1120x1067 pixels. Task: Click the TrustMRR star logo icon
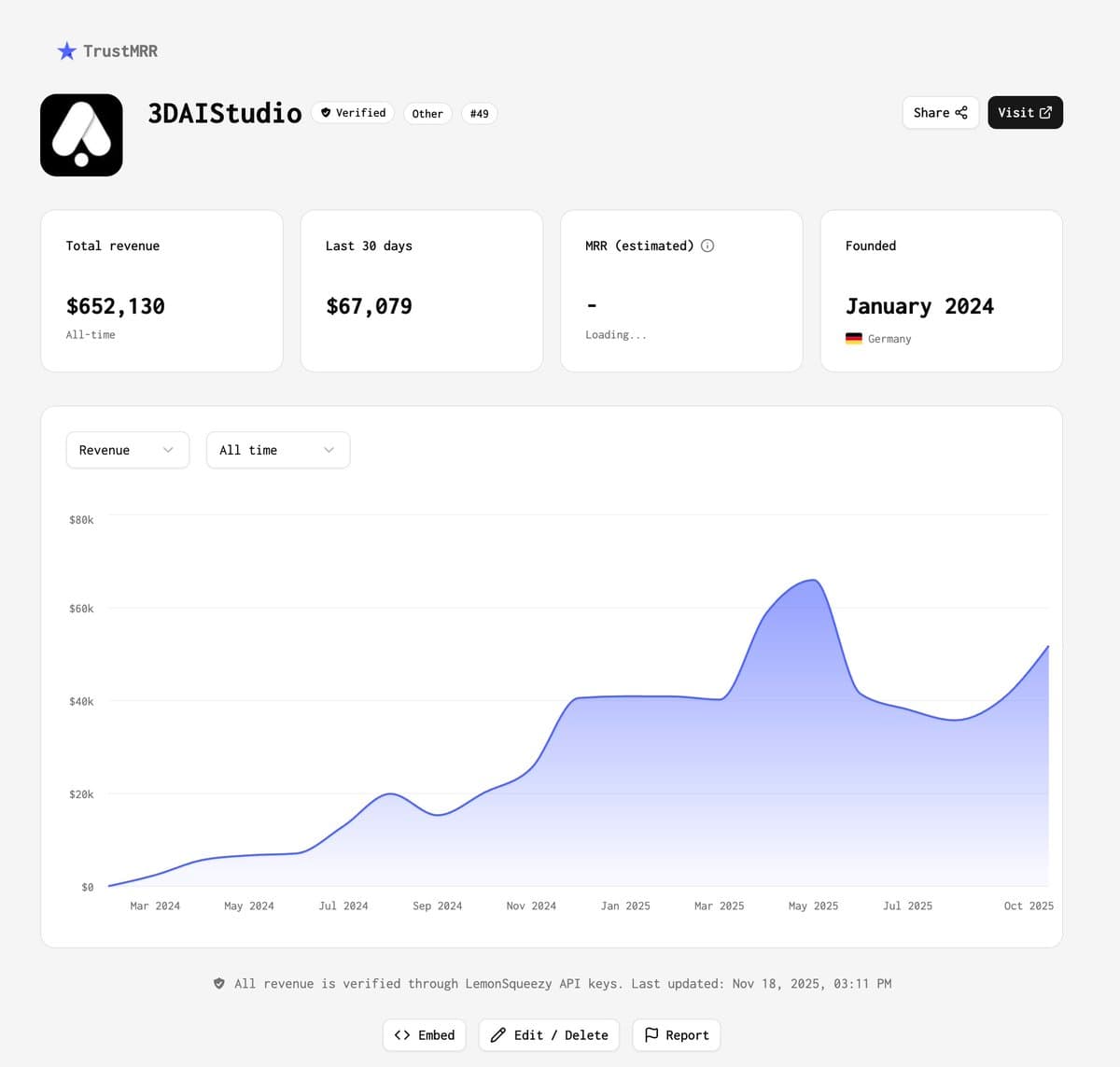(x=66, y=51)
